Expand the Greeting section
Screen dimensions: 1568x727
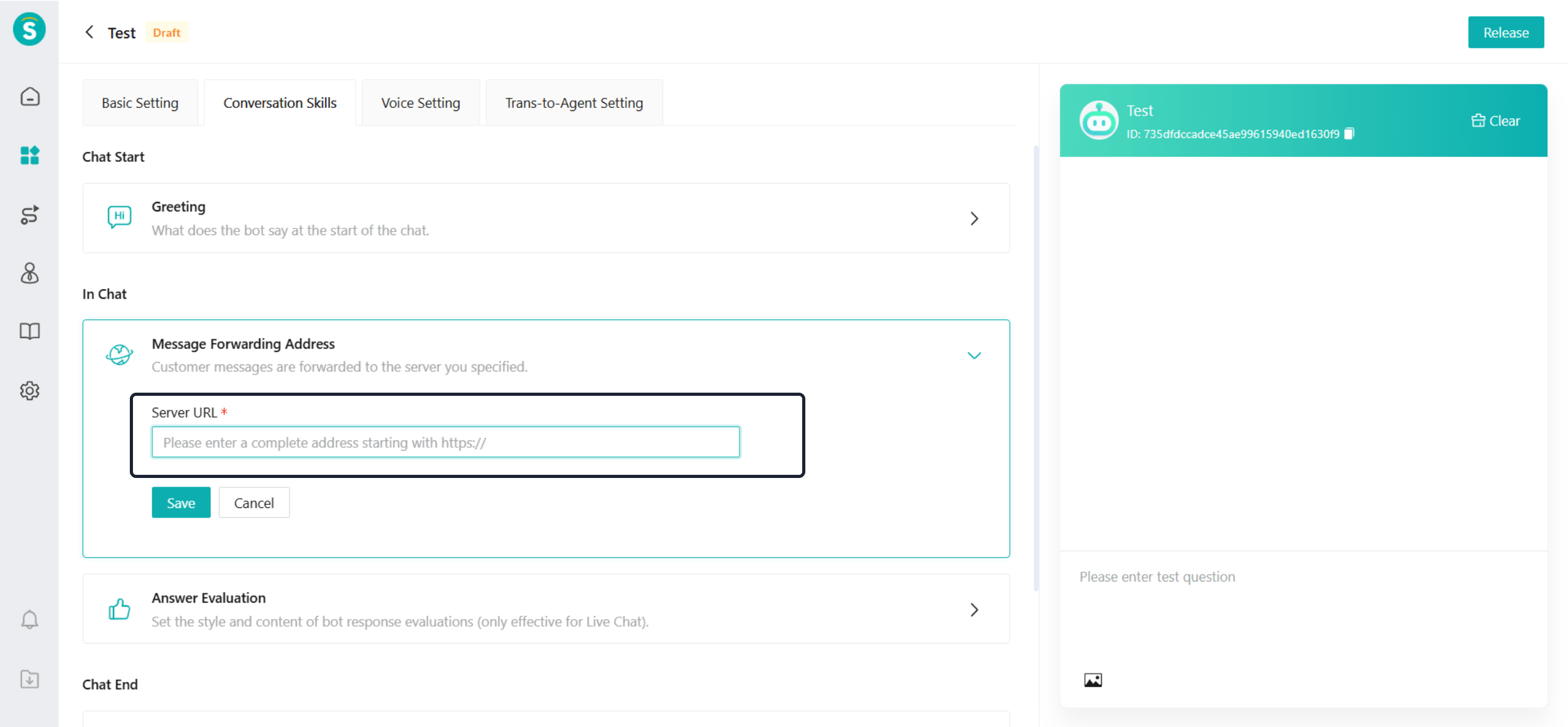973,218
